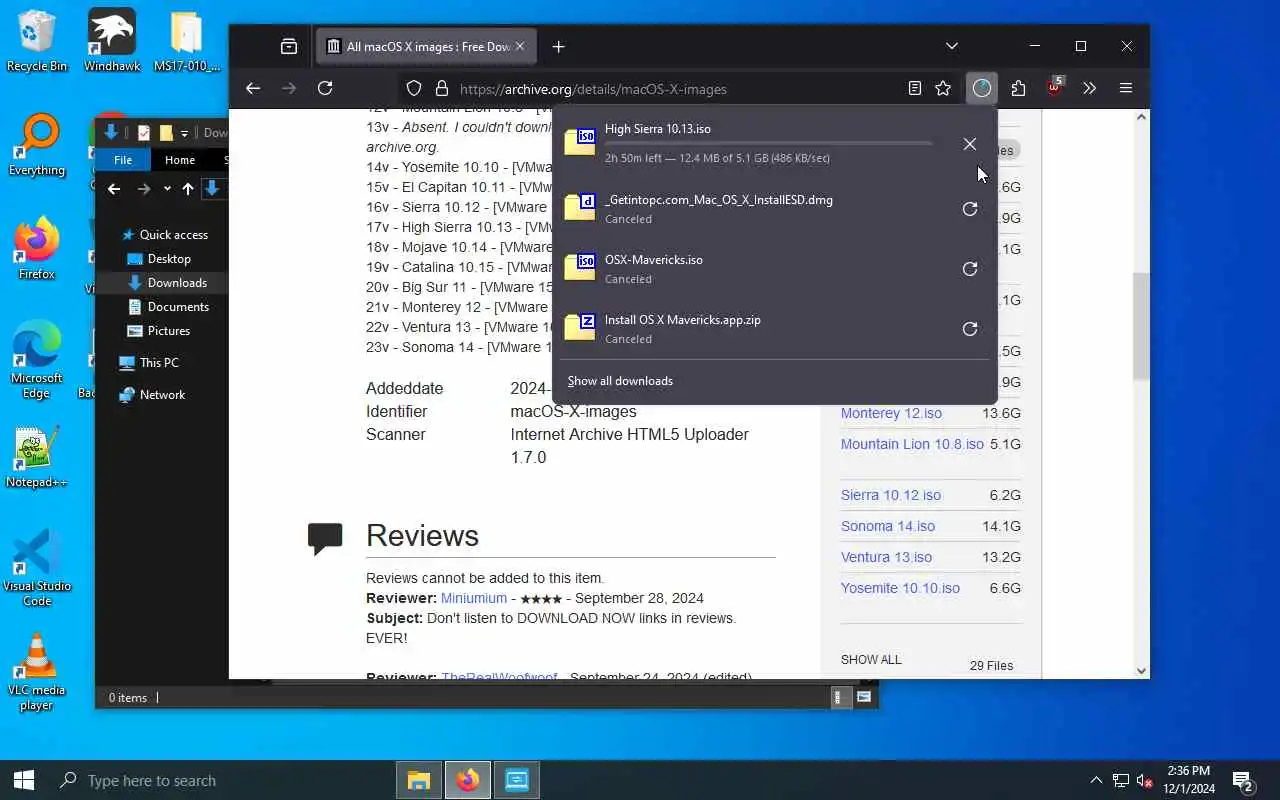Retry the _Getintopc.com_Mac_OS_X_InstallESD.dmg download
The width and height of the screenshot is (1280, 800).
tap(969, 209)
